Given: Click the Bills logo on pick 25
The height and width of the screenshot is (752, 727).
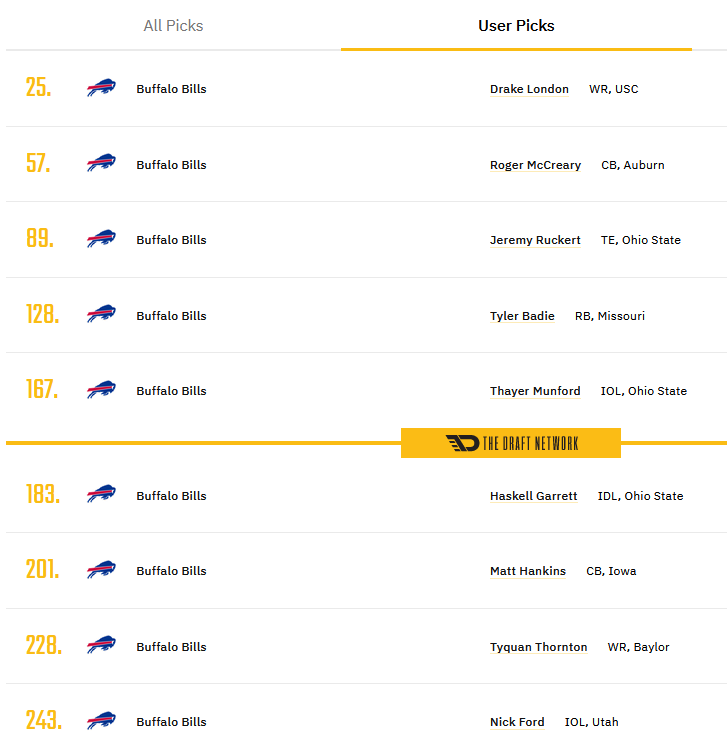Looking at the screenshot, I should (x=101, y=88).
